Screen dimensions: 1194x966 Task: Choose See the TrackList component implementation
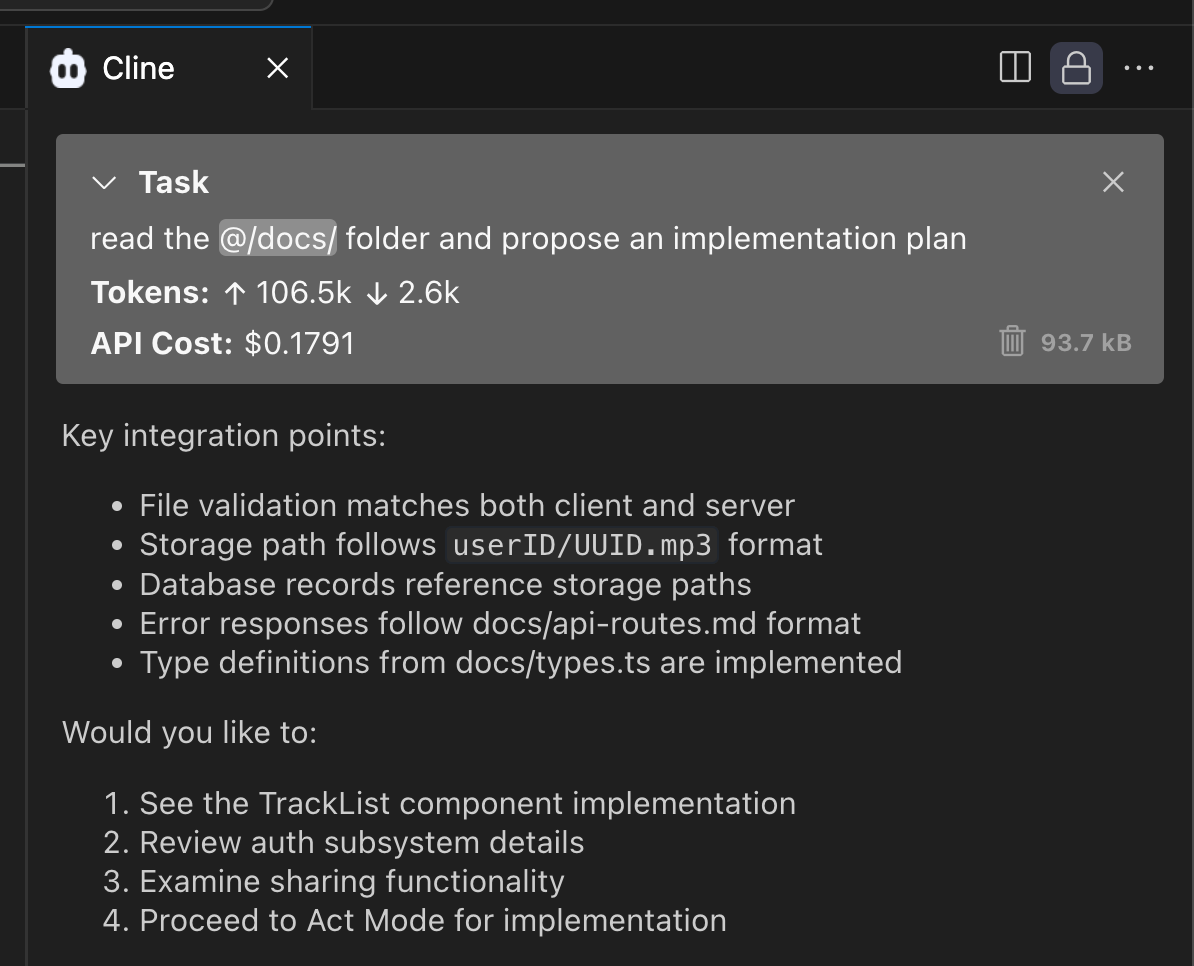(x=468, y=804)
